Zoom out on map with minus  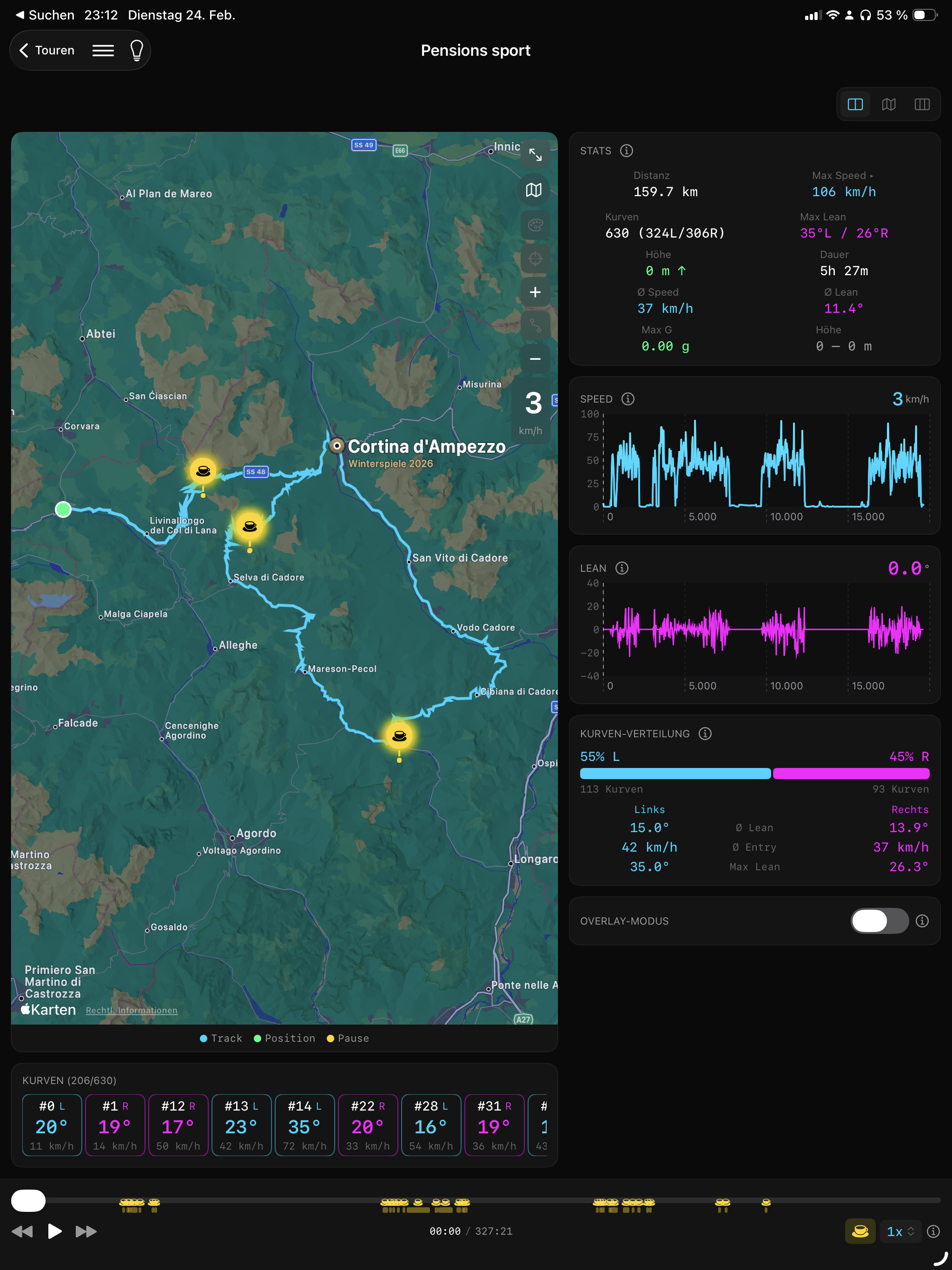[535, 359]
